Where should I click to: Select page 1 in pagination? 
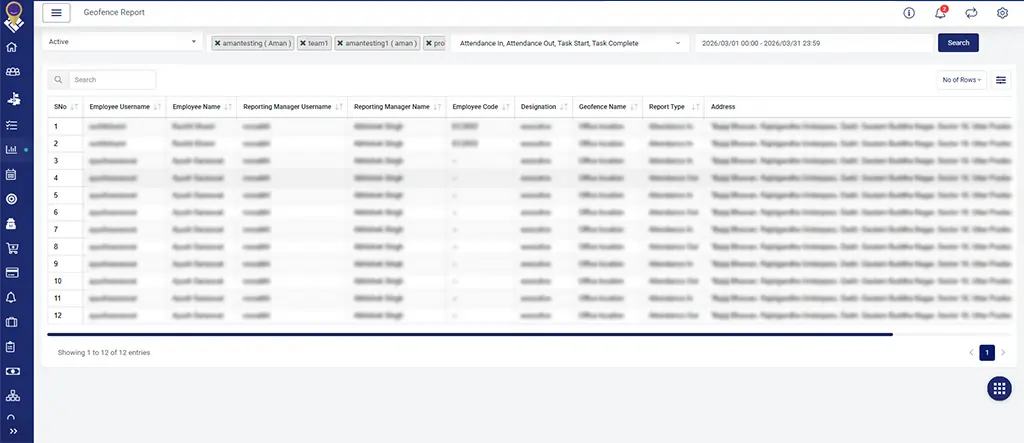987,353
